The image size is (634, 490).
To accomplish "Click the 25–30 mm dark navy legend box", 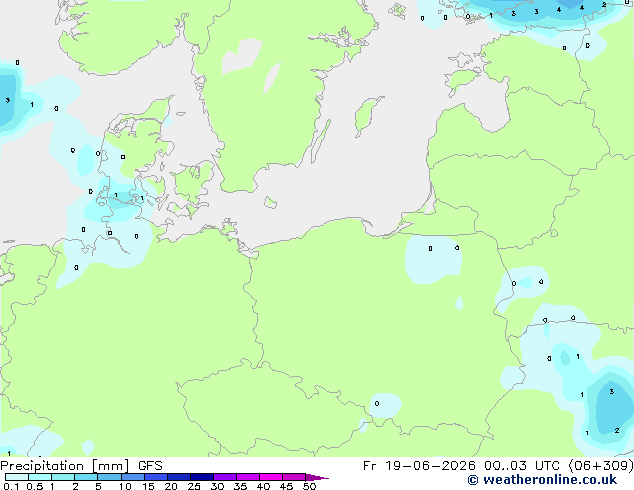I will coord(201,477).
